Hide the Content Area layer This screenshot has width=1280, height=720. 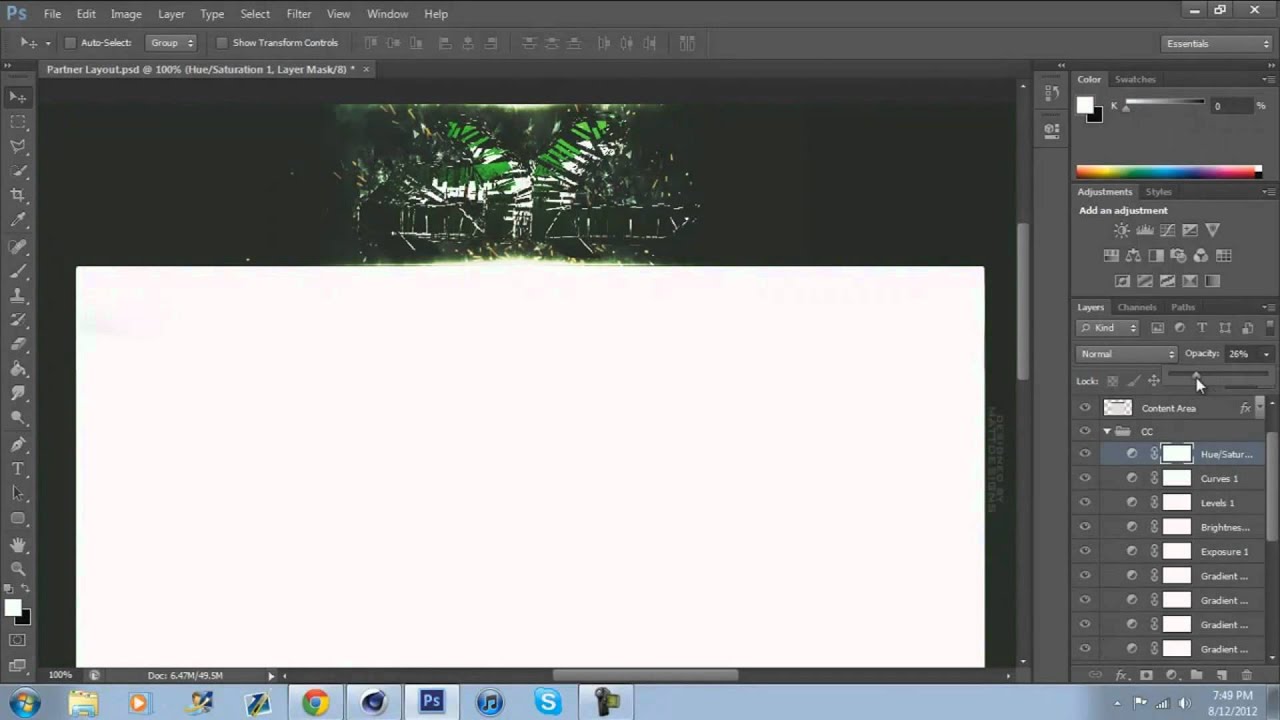pos(1085,408)
